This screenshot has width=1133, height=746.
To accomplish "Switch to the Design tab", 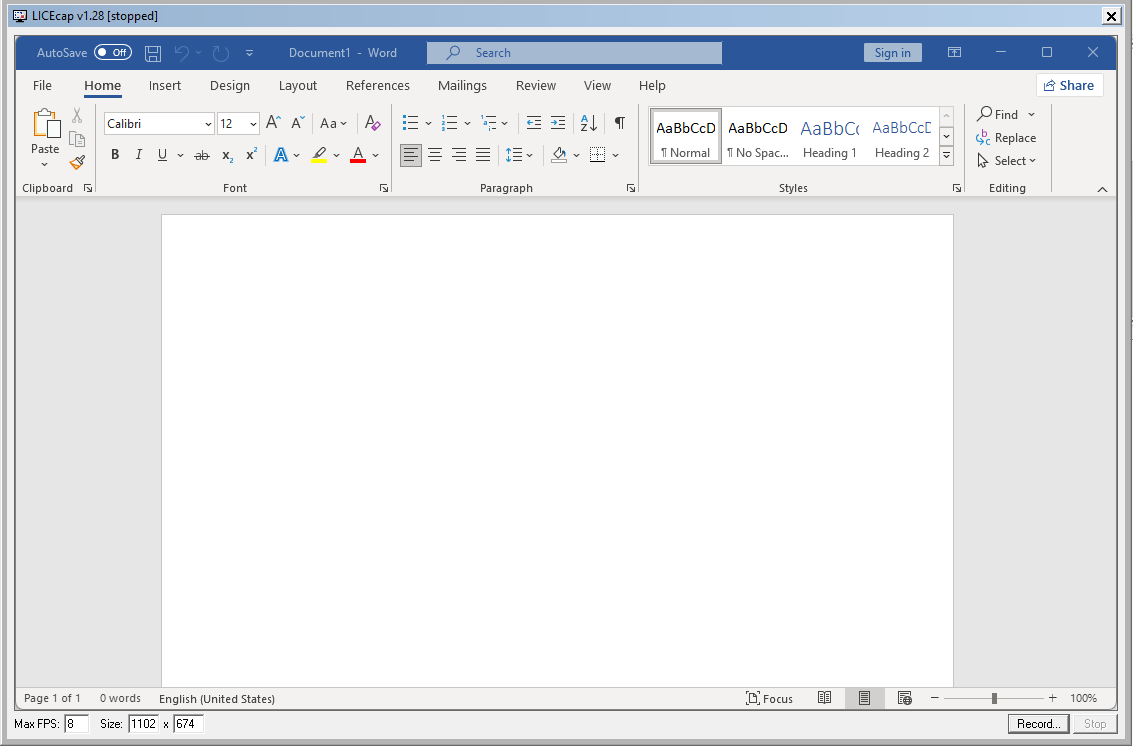I will (x=230, y=85).
